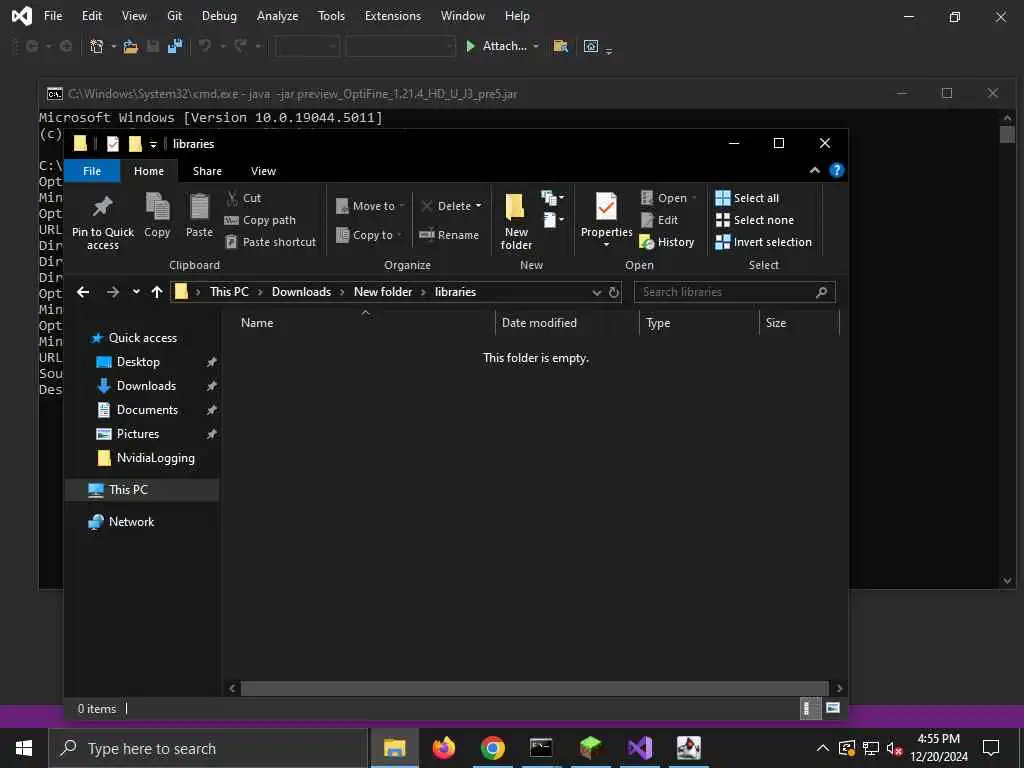The width and height of the screenshot is (1024, 768).
Task: Expand the Move to dropdown
Action: tap(402, 206)
